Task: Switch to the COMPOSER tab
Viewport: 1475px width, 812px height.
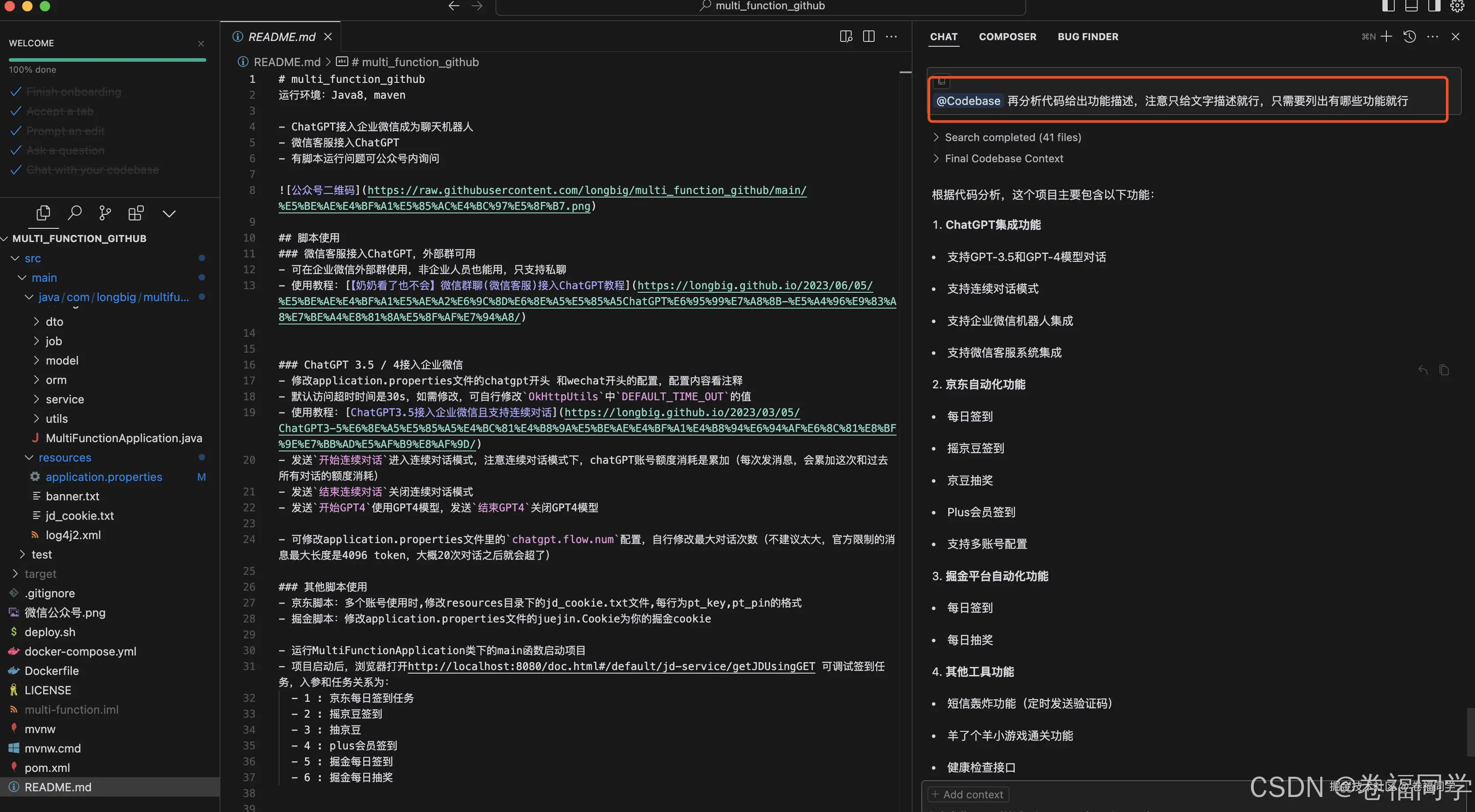Action: pos(1007,36)
